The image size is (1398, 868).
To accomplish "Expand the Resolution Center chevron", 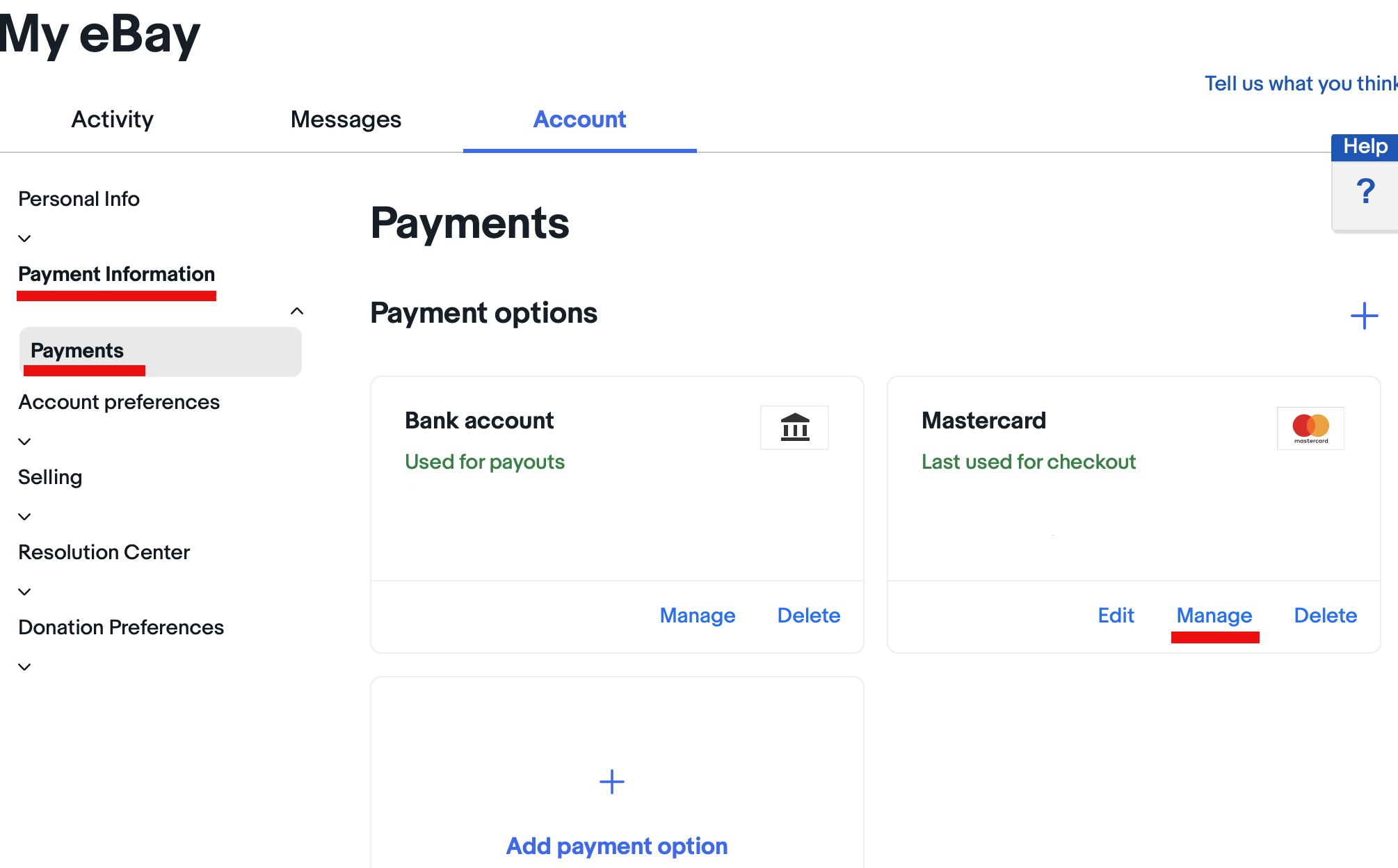I will tap(24, 592).
